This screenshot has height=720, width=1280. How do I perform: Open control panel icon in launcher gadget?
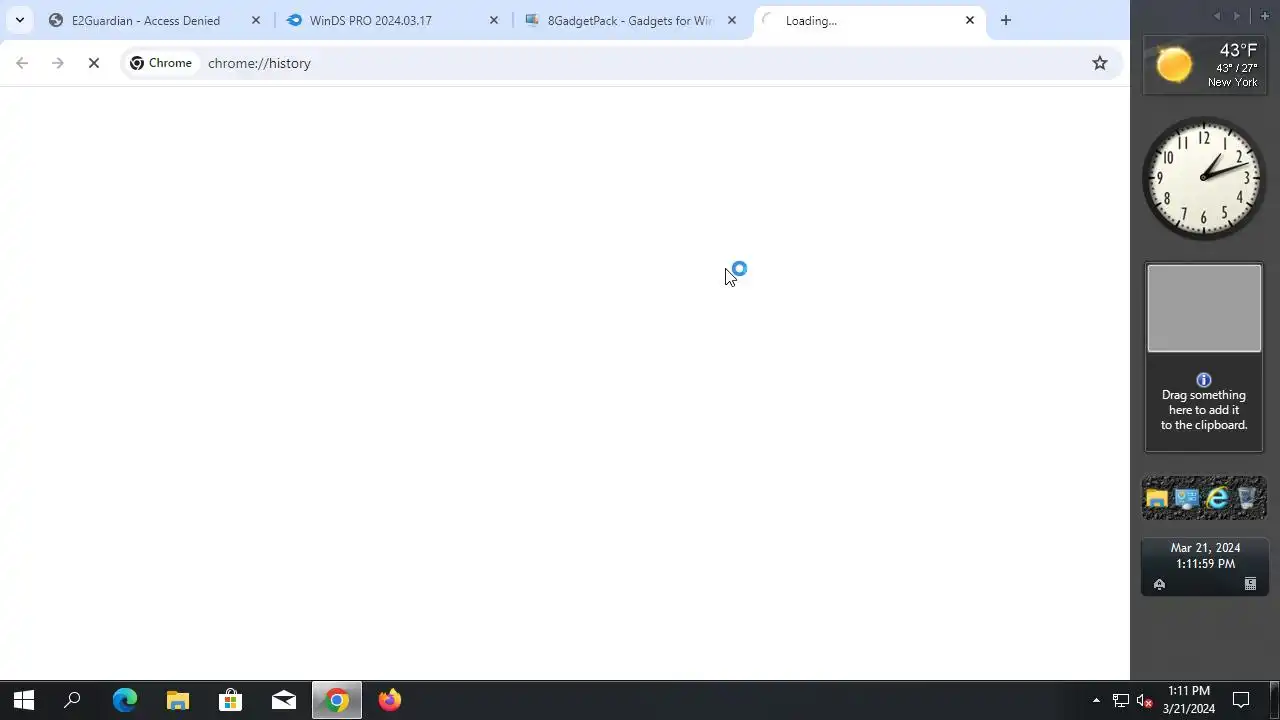click(1187, 498)
